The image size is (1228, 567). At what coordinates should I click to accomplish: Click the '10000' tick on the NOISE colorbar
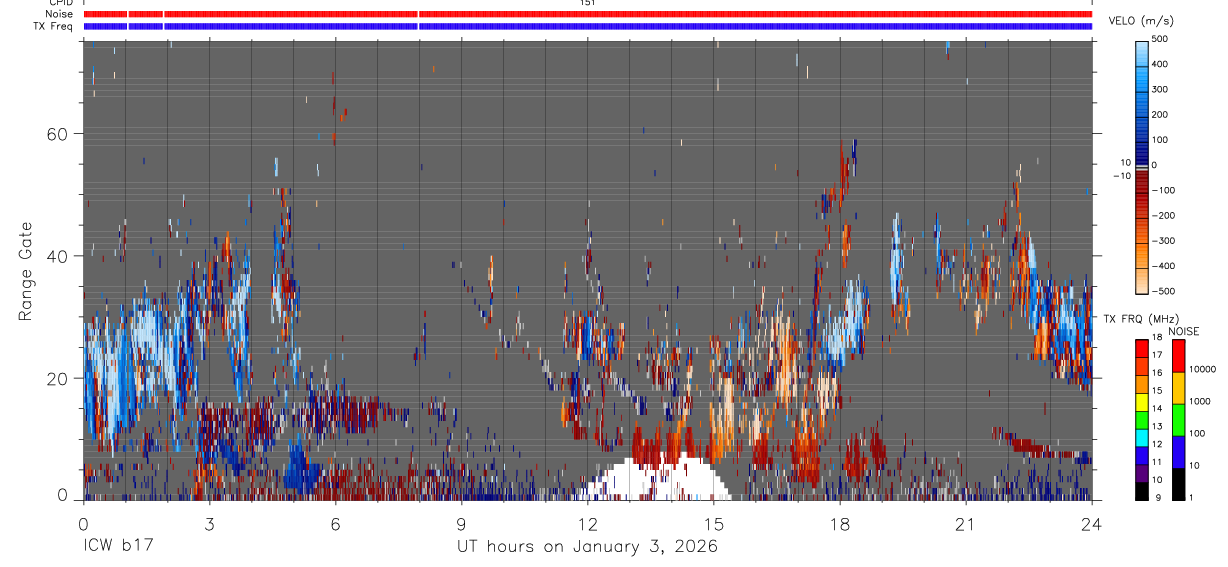pyautogui.click(x=1202, y=369)
